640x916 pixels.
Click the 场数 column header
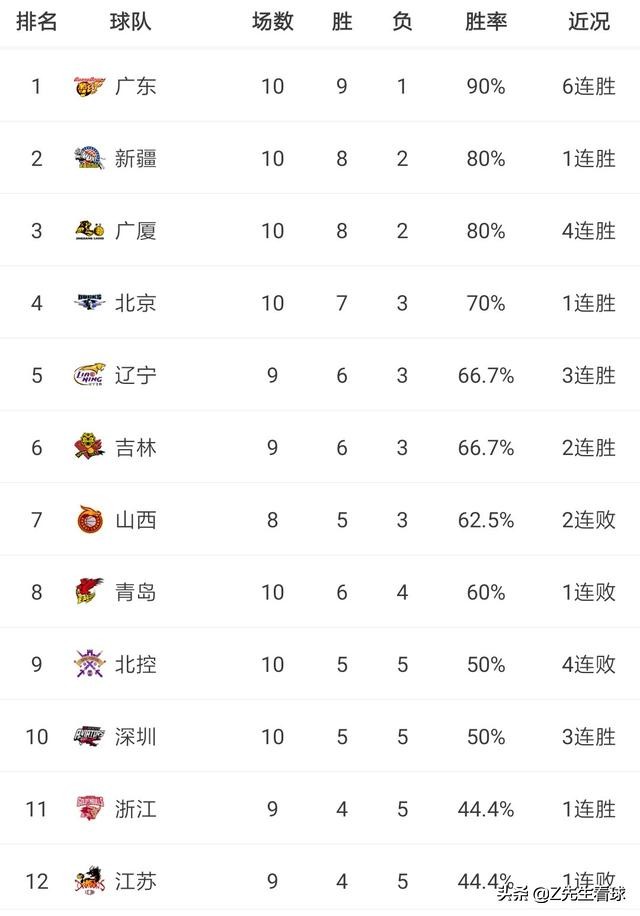[x=273, y=22]
